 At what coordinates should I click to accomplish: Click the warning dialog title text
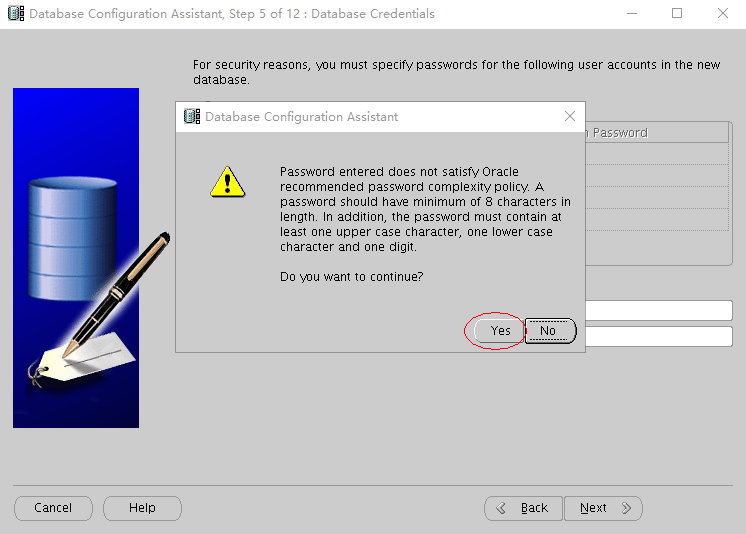click(x=301, y=117)
